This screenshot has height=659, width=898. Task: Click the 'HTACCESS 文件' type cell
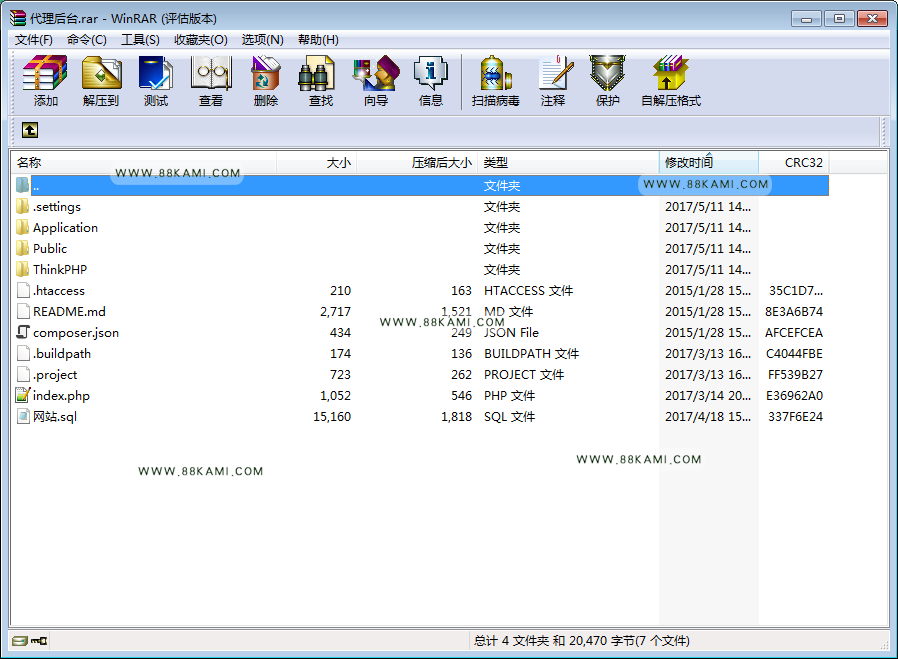click(528, 291)
